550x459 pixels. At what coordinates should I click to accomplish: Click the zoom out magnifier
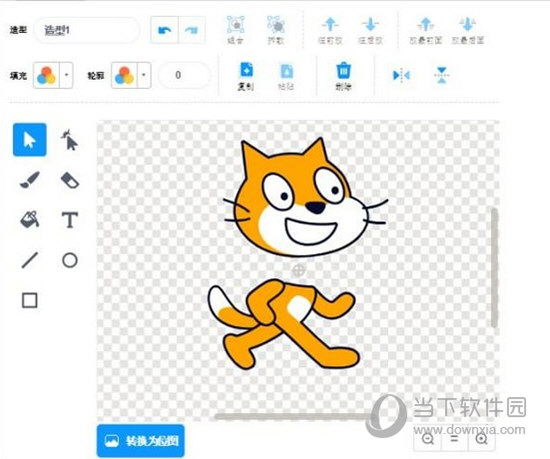click(428, 439)
